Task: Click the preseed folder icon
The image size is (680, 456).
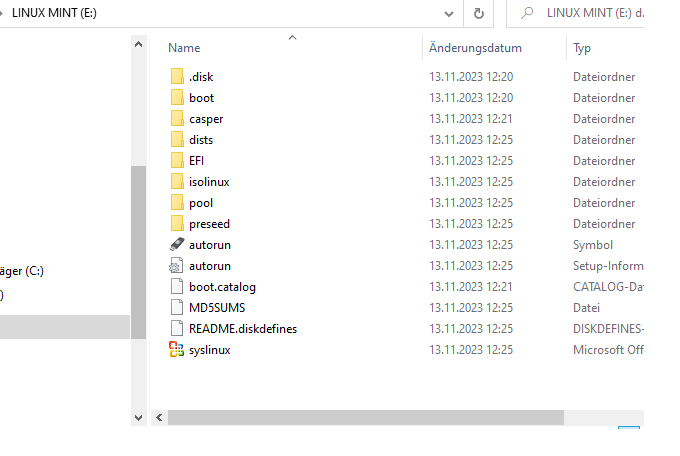Action: tap(177, 223)
